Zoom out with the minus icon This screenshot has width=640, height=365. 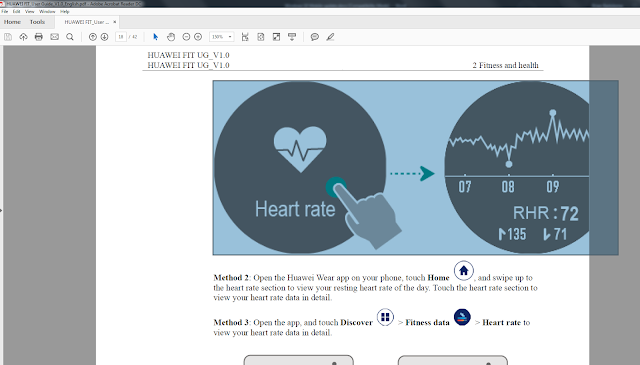pos(186,37)
